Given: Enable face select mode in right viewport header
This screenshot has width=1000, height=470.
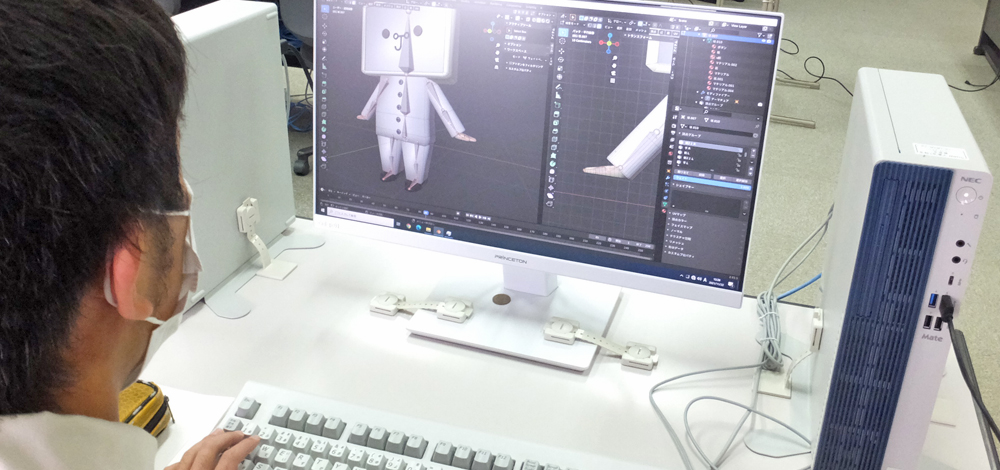Looking at the screenshot, I should point(599,26).
